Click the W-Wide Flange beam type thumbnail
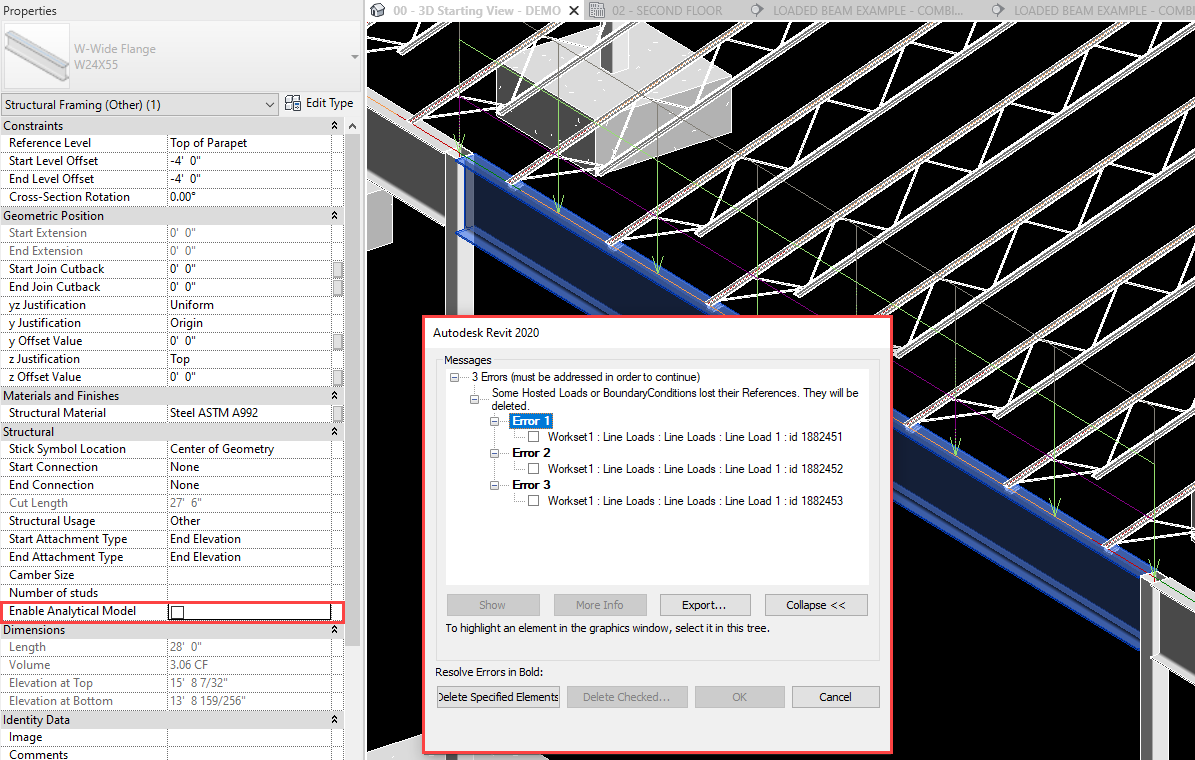The image size is (1195, 760). [x=37, y=56]
